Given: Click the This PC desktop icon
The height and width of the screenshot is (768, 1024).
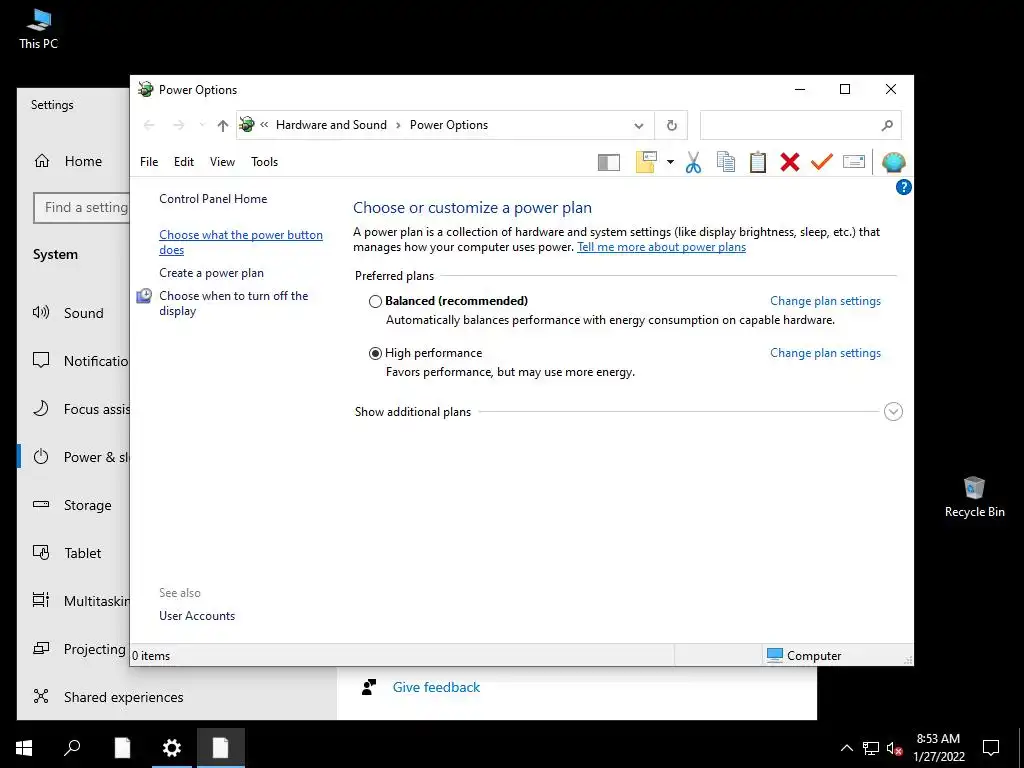Looking at the screenshot, I should point(39,29).
